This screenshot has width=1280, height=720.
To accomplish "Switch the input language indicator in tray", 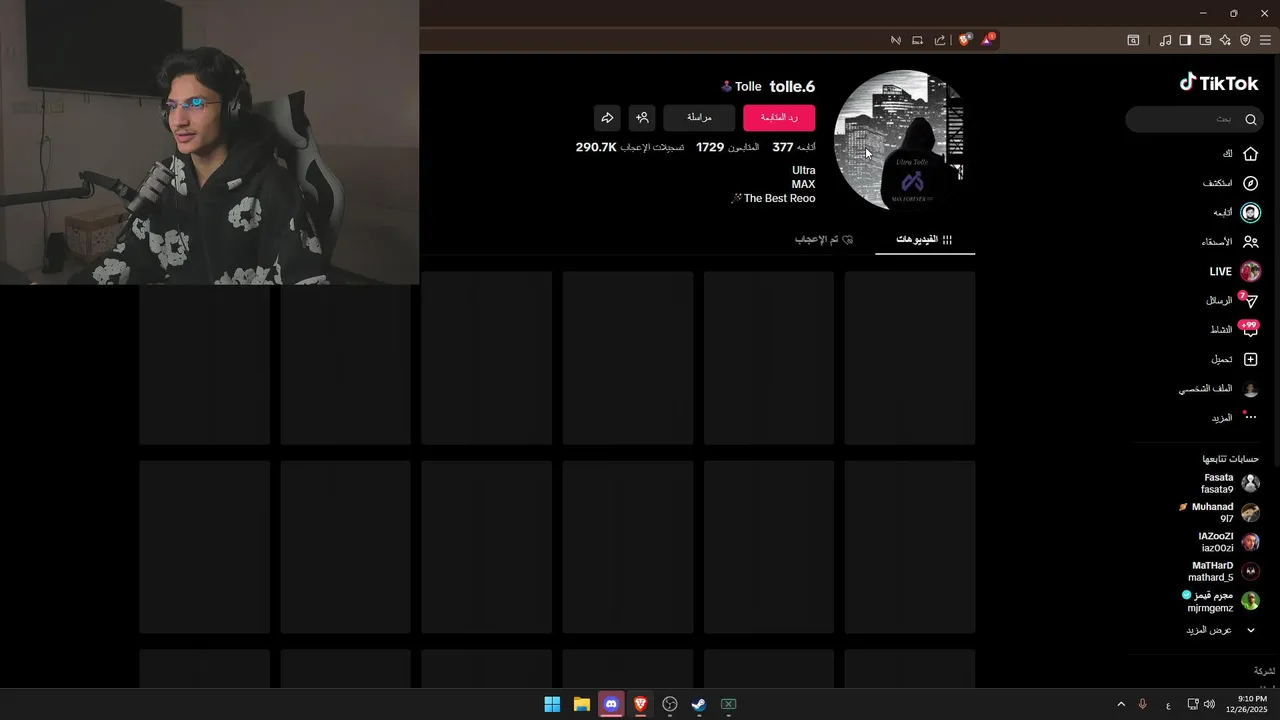I will (1168, 705).
